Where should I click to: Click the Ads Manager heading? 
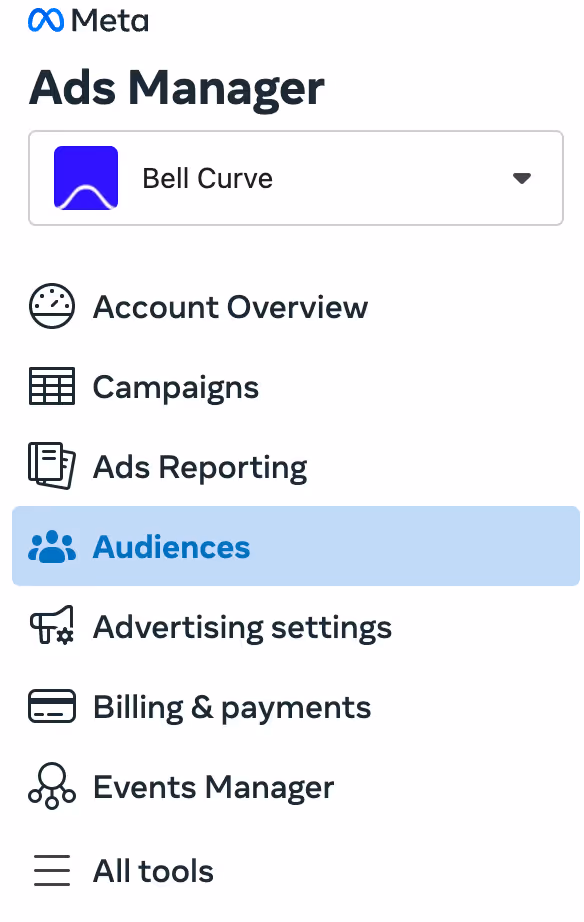point(176,88)
